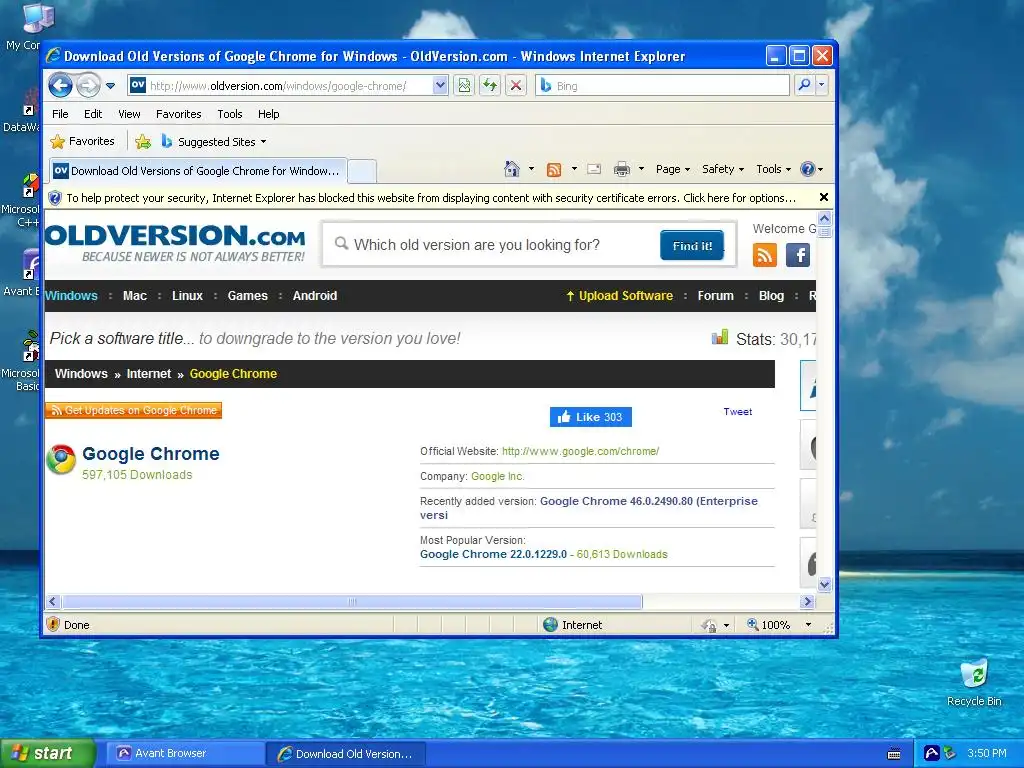This screenshot has width=1024, height=768.
Task: Expand the Print options dropdown arrow
Action: (641, 169)
